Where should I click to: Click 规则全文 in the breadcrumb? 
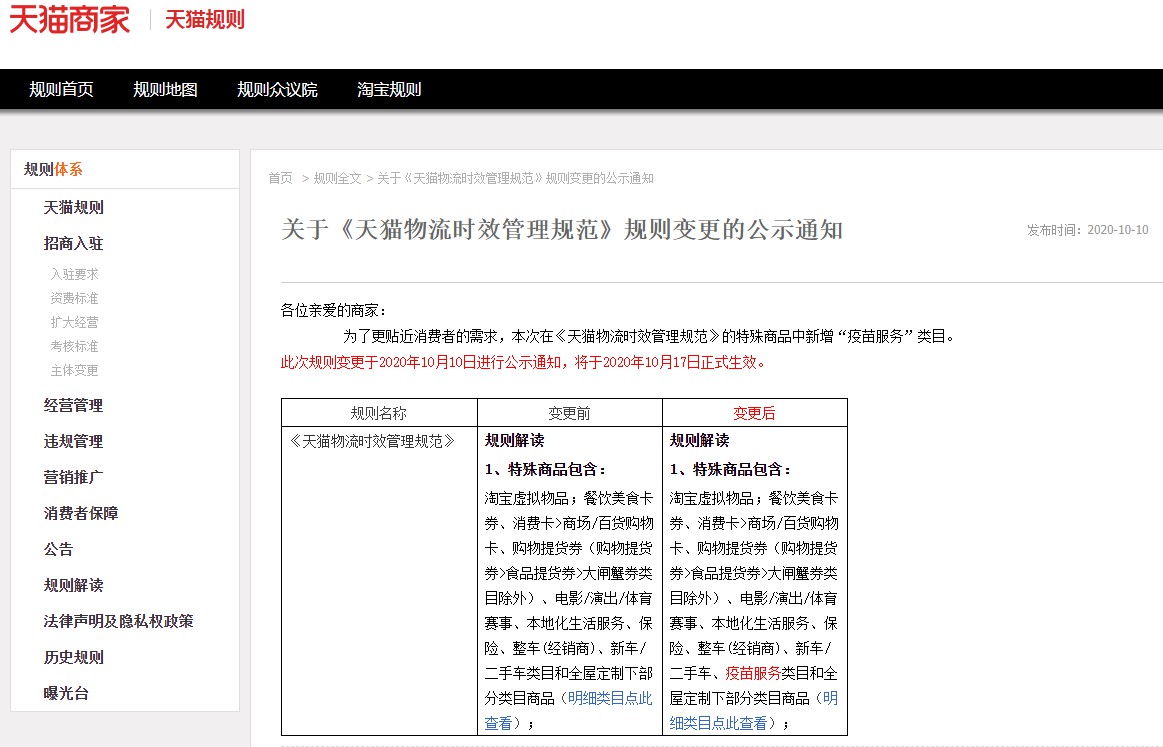click(337, 178)
